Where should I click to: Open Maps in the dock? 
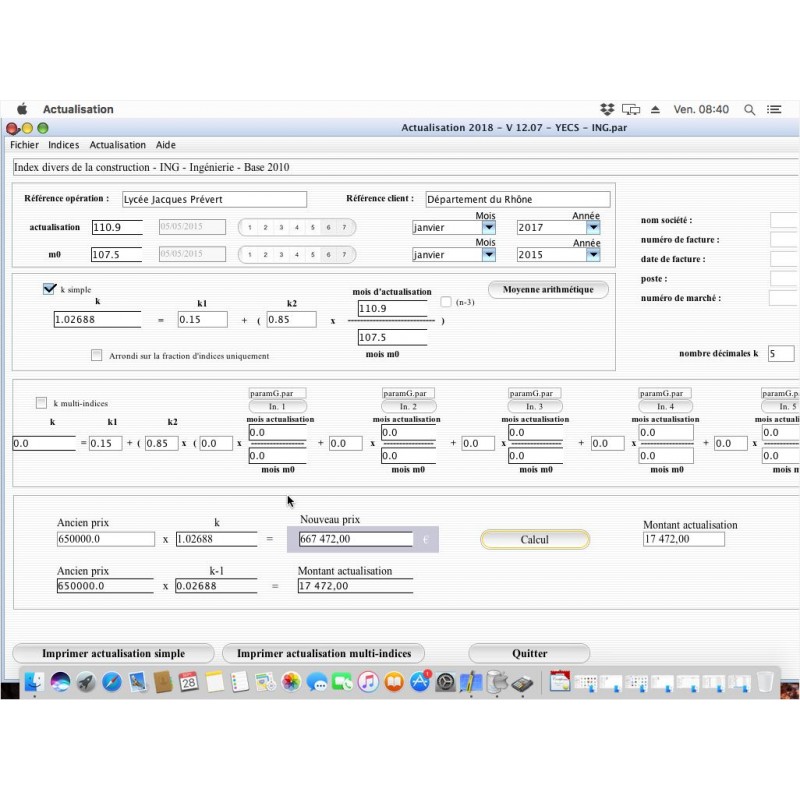click(265, 682)
